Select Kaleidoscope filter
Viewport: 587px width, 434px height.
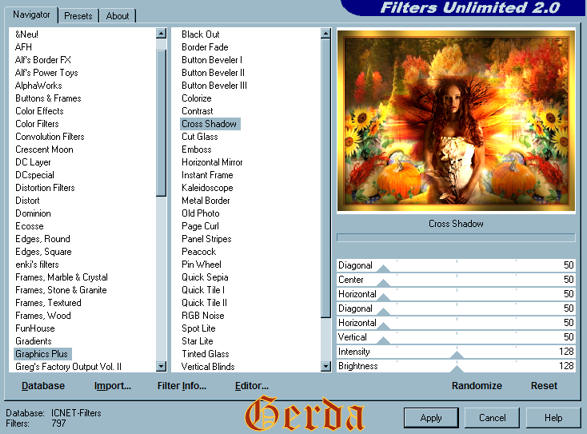(207, 188)
